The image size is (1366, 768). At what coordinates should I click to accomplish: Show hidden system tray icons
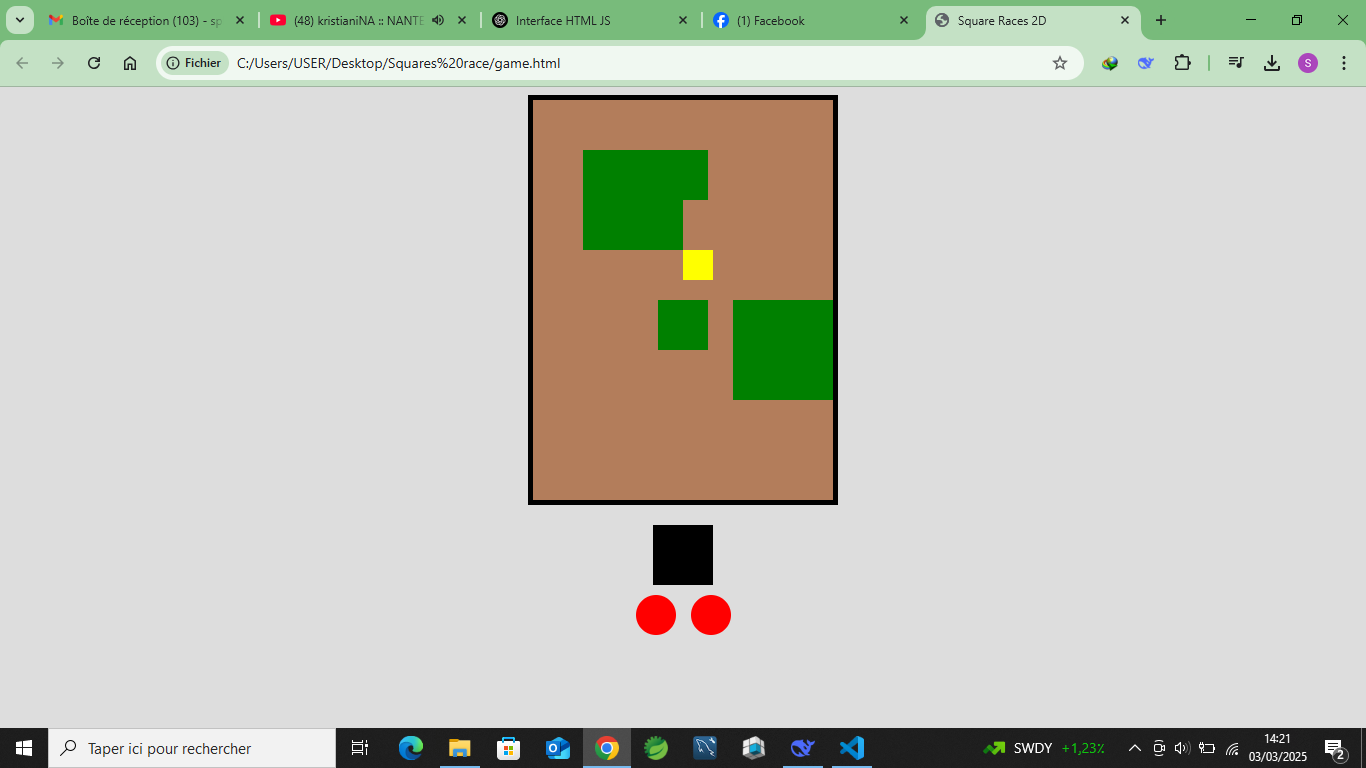coord(1135,748)
